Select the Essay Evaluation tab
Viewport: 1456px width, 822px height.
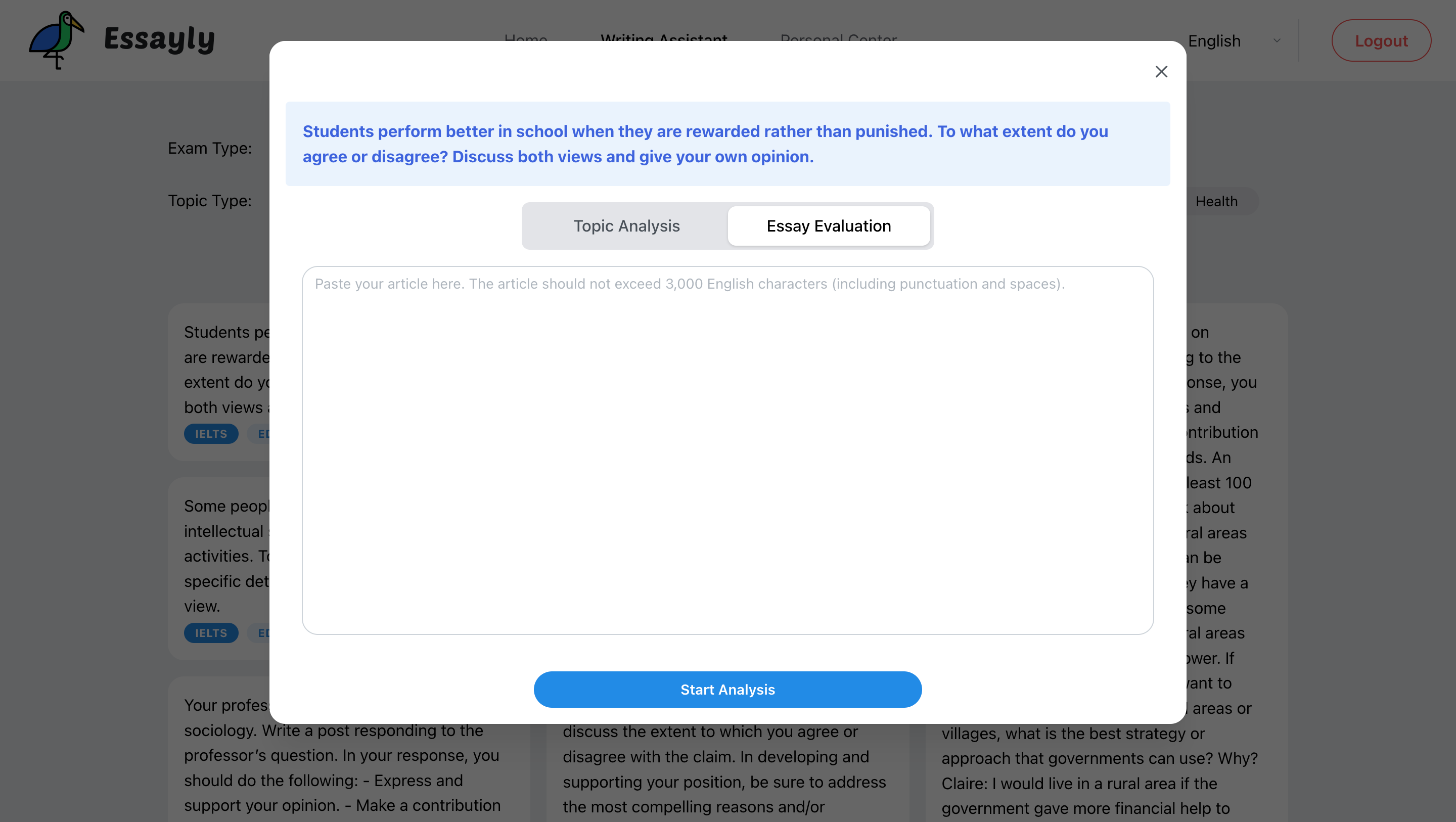(x=828, y=226)
